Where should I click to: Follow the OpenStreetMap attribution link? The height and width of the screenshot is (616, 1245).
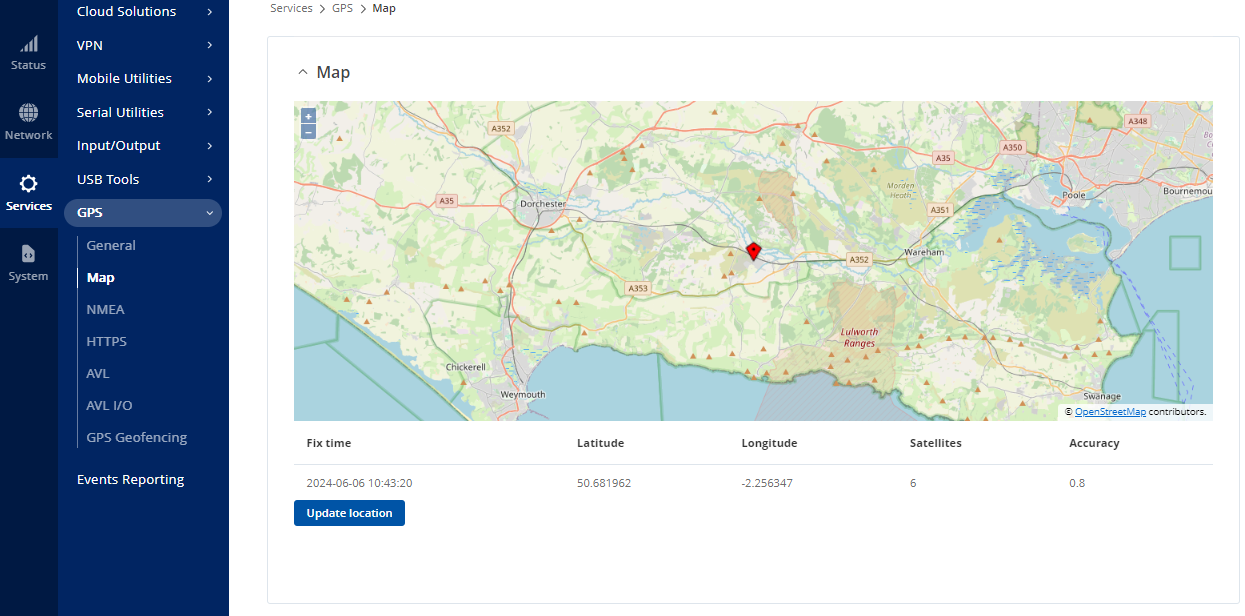pos(1110,410)
